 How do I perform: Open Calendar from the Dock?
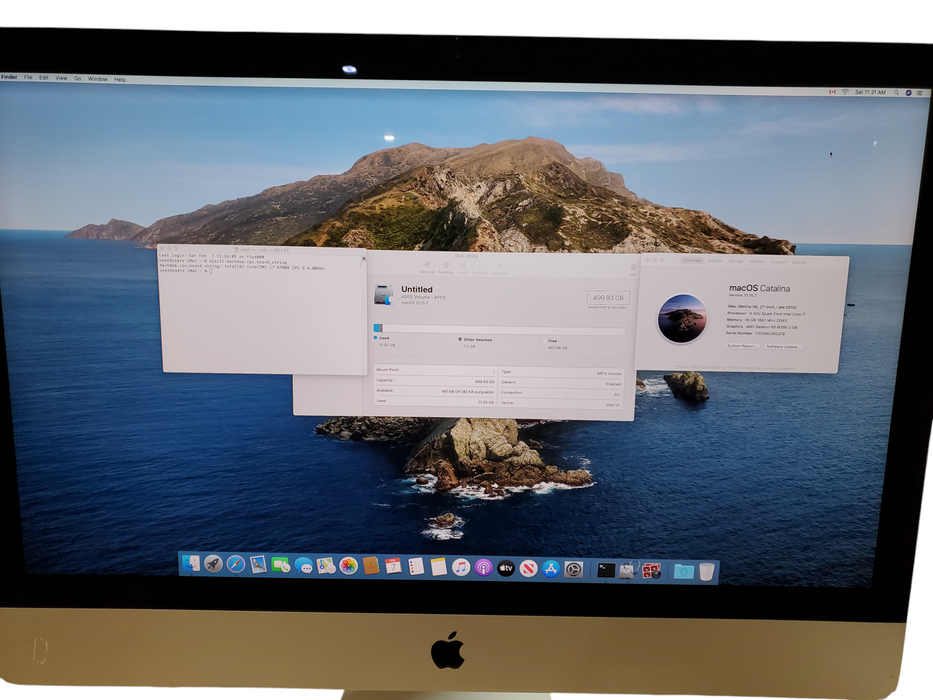pos(393,567)
